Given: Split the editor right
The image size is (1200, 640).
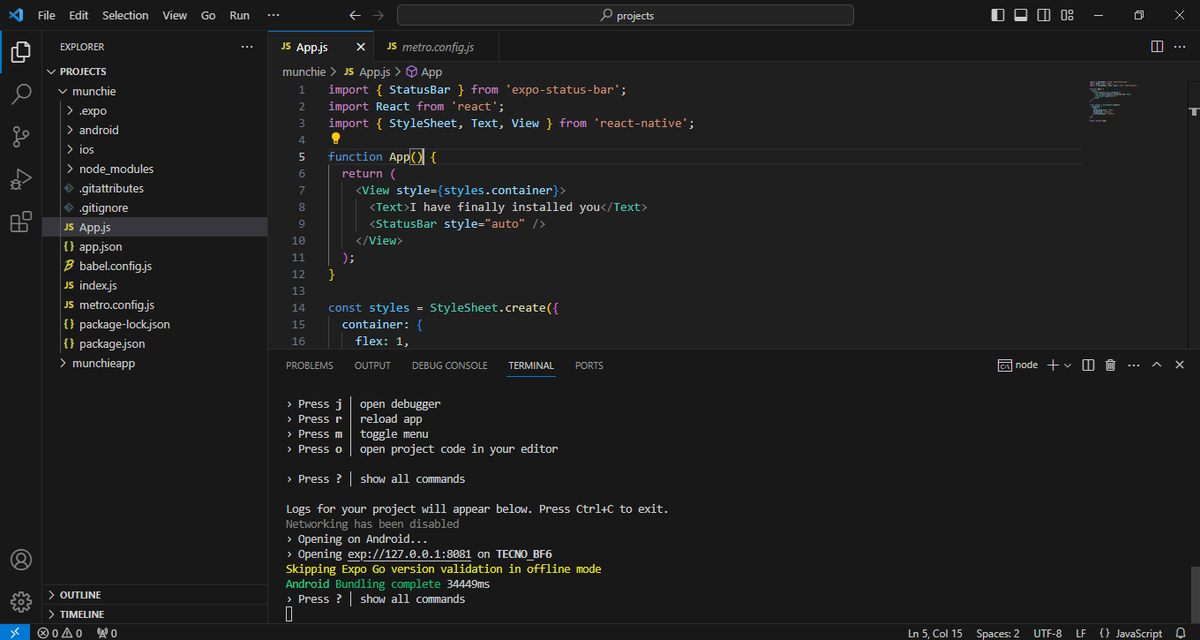Looking at the screenshot, I should [1157, 46].
